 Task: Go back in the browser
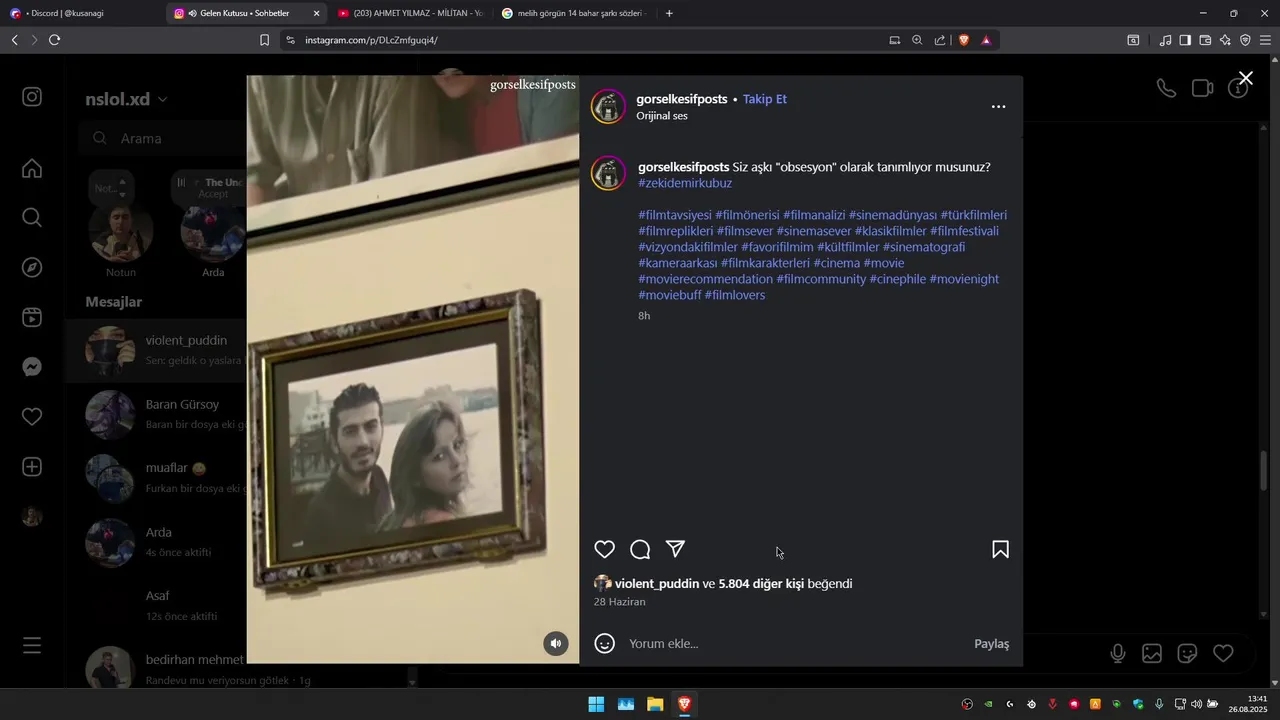[14, 40]
